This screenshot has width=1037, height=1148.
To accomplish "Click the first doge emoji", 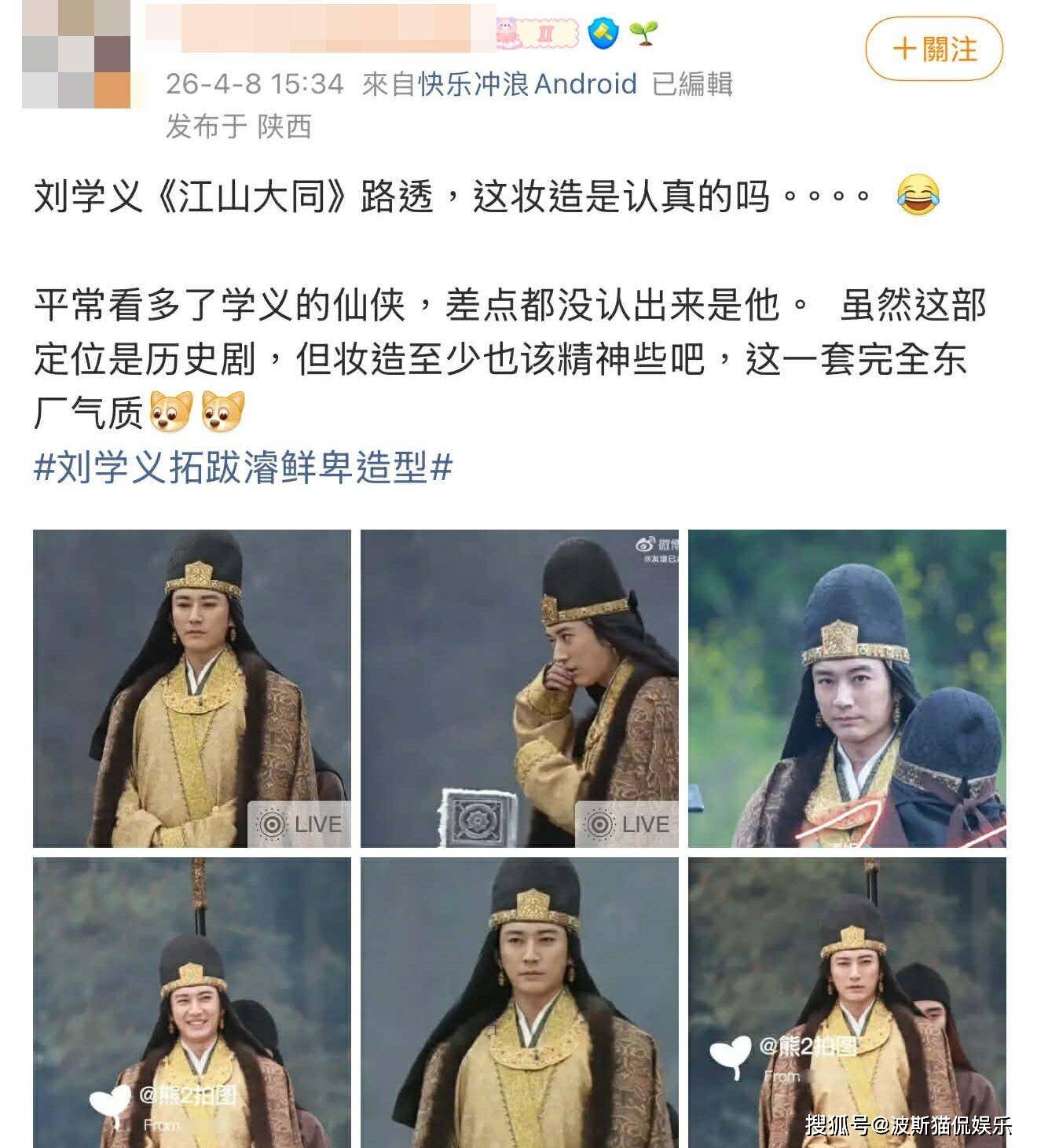I will pyautogui.click(x=170, y=411).
